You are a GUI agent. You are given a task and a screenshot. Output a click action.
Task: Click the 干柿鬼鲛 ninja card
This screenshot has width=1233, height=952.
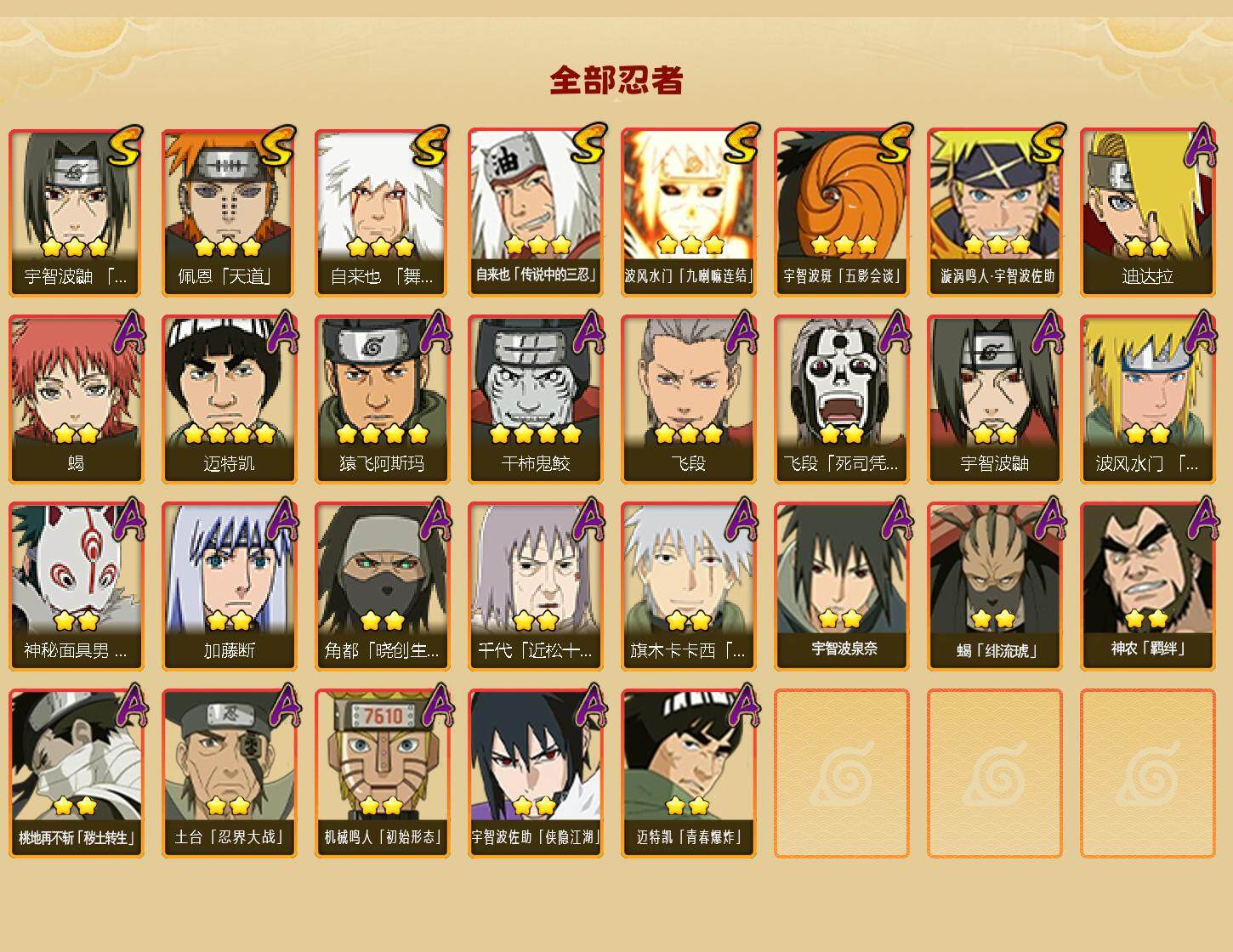535,399
